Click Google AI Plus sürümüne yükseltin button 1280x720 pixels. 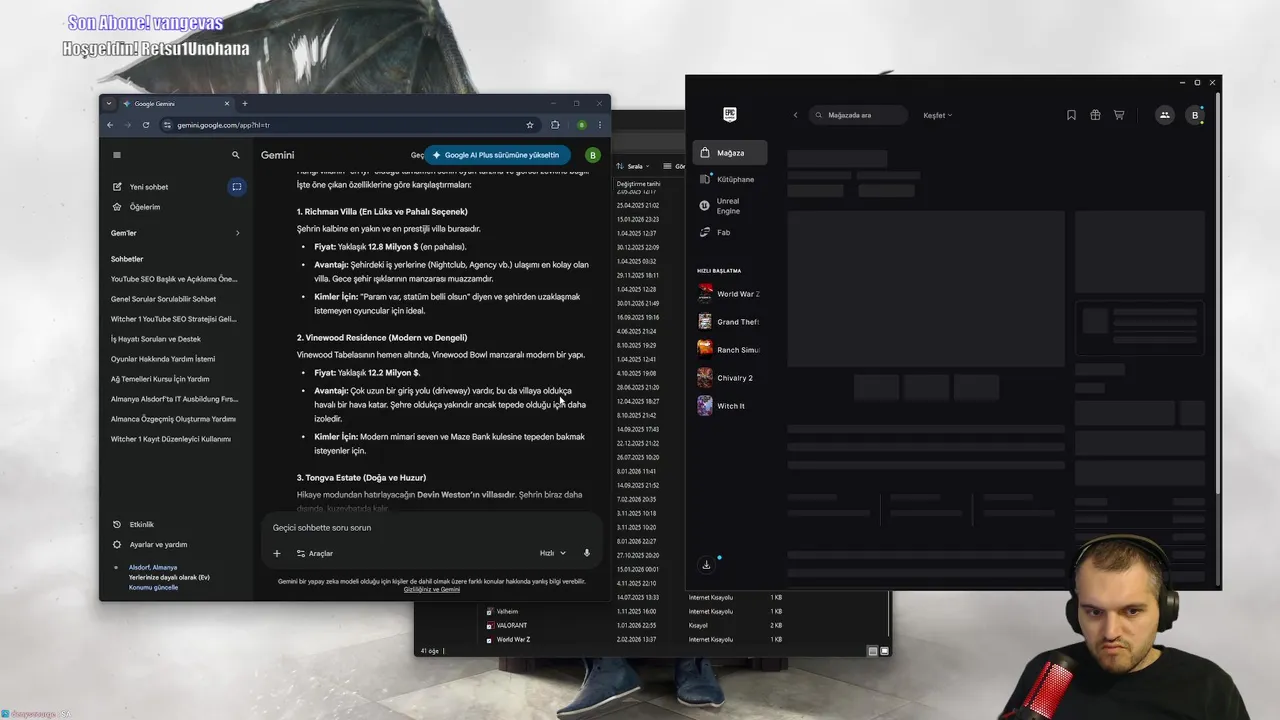click(497, 155)
